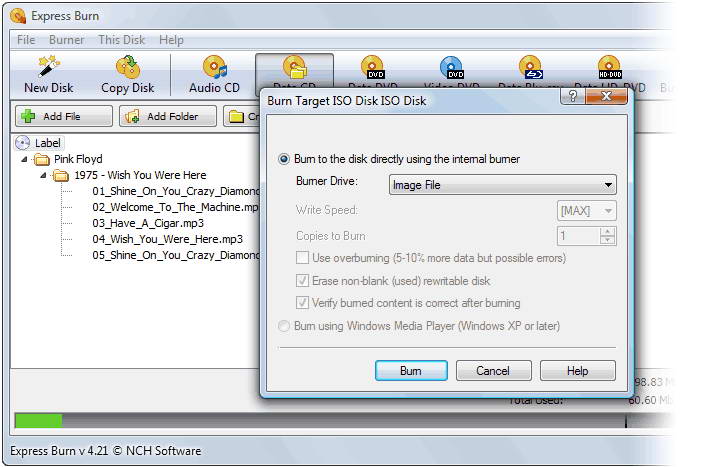The height and width of the screenshot is (467, 706).
Task: Open the Burner menu
Action: (x=67, y=40)
